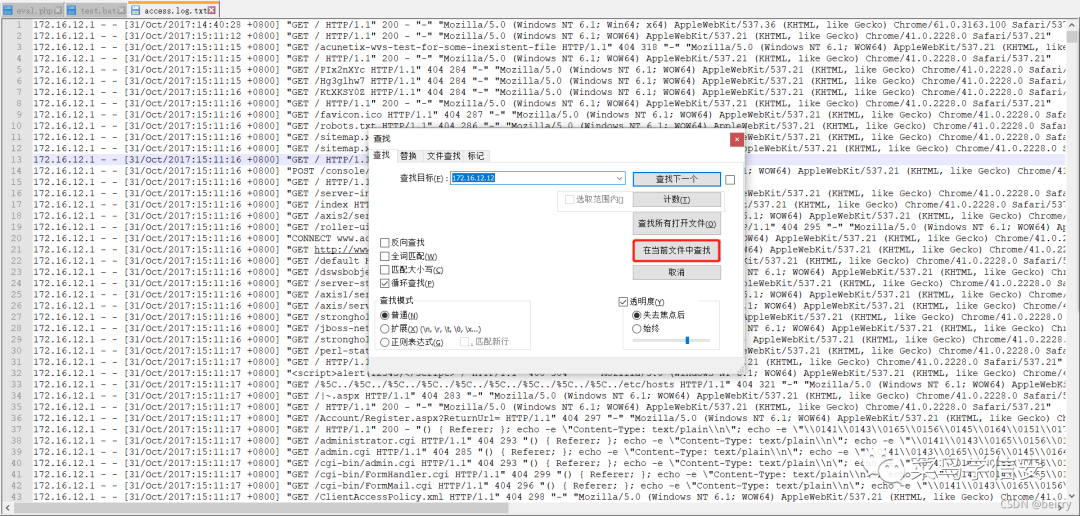Click "/Account/Register.aspx?ReturnUrl=" on line 36
The height and width of the screenshot is (516, 1080).
pyautogui.click(x=407, y=418)
